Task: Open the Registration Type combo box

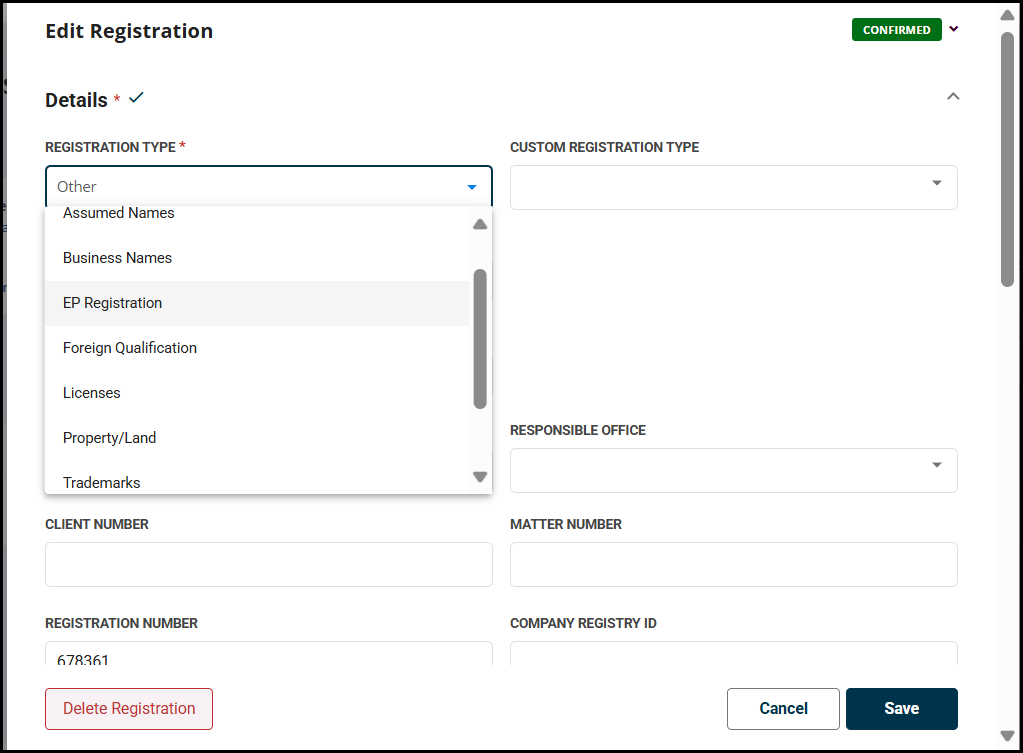Action: click(x=269, y=187)
